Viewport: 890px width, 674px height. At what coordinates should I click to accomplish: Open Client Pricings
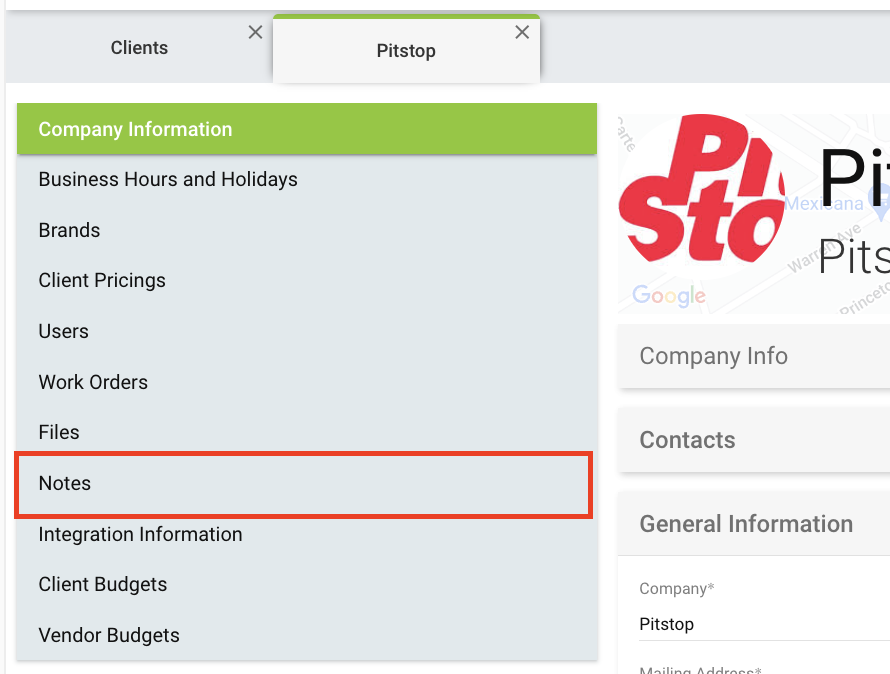[x=307, y=281]
